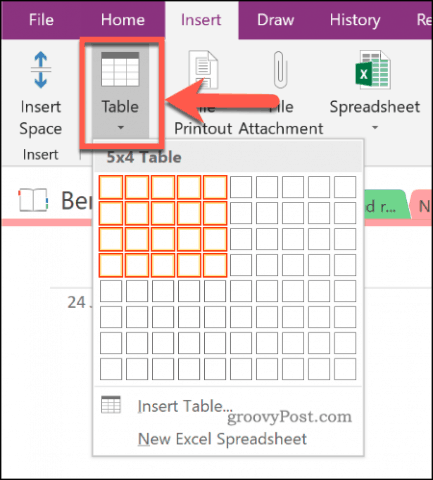Click the notebook book icon
The width and height of the screenshot is (433, 480).
(x=33, y=200)
